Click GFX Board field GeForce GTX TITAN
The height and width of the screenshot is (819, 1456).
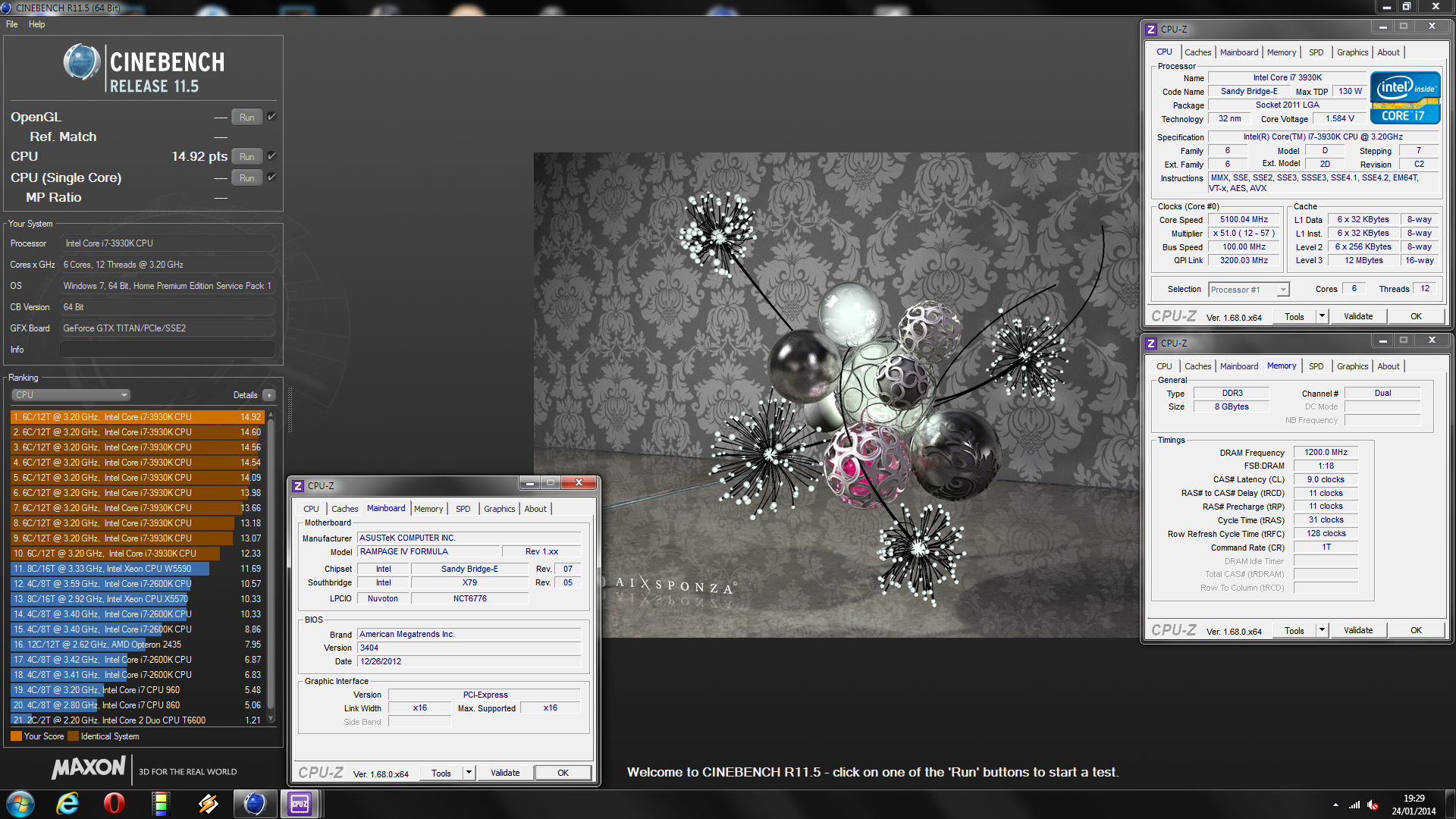pos(168,328)
